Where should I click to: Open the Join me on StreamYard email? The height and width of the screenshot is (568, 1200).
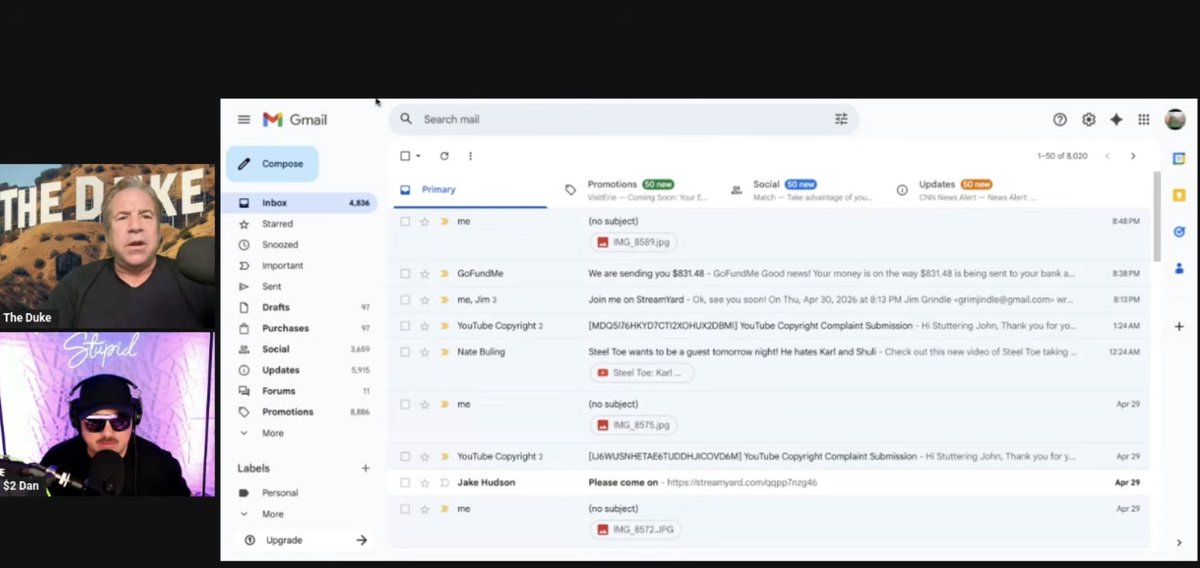click(769, 299)
